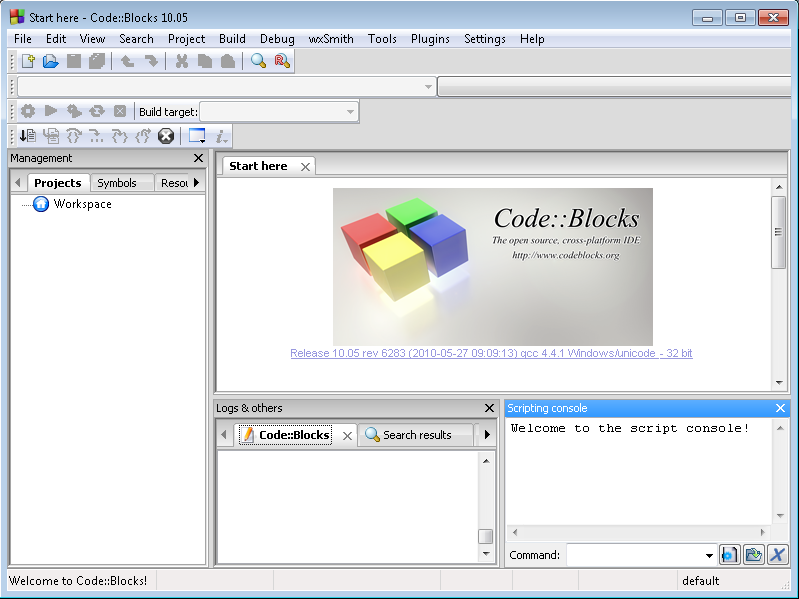This screenshot has width=799, height=599.
Task: Open the Project menu
Action: tap(187, 39)
